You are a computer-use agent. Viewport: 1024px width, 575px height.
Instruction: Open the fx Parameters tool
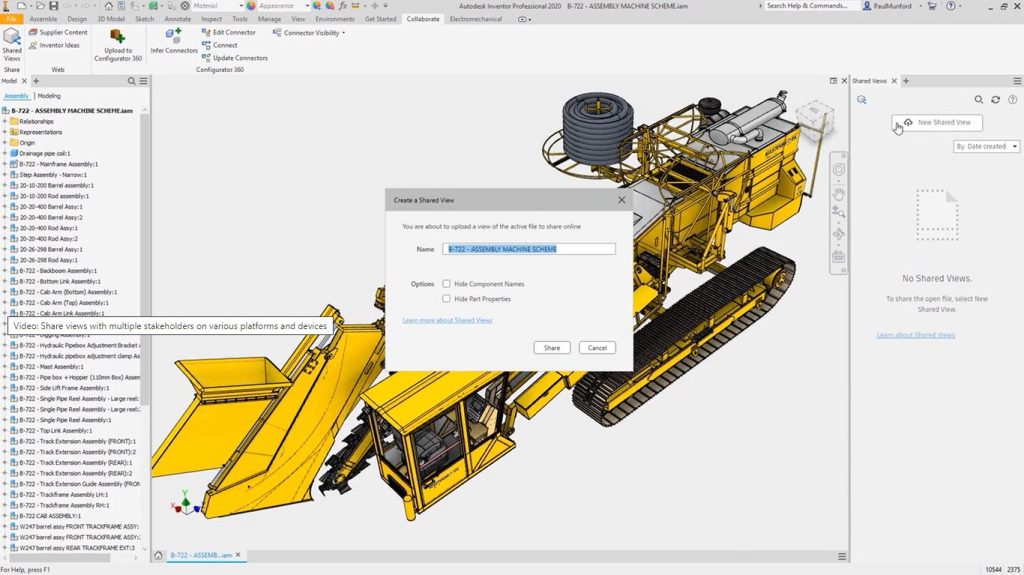[x=342, y=6]
